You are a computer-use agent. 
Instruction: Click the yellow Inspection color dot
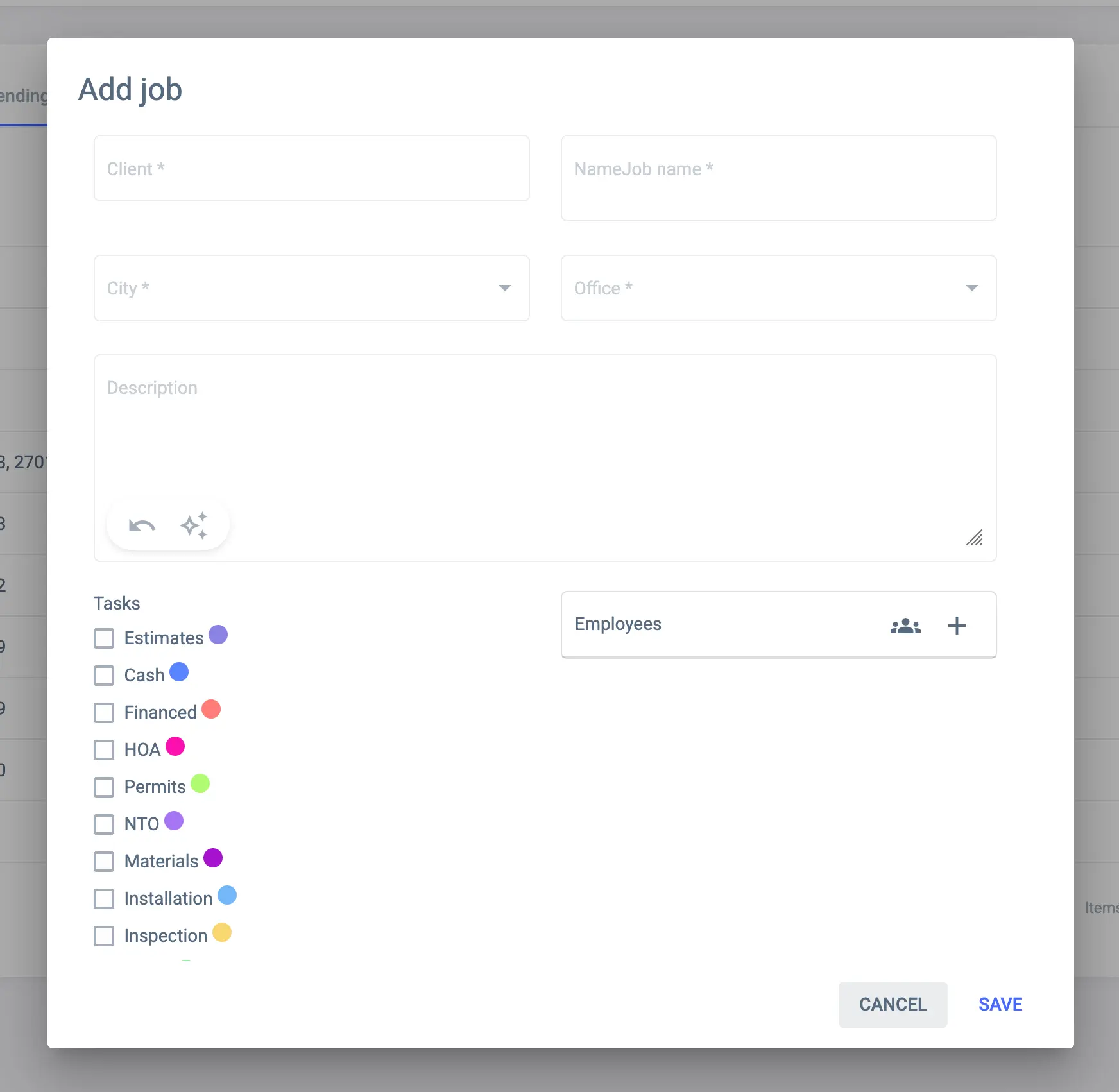(x=222, y=932)
